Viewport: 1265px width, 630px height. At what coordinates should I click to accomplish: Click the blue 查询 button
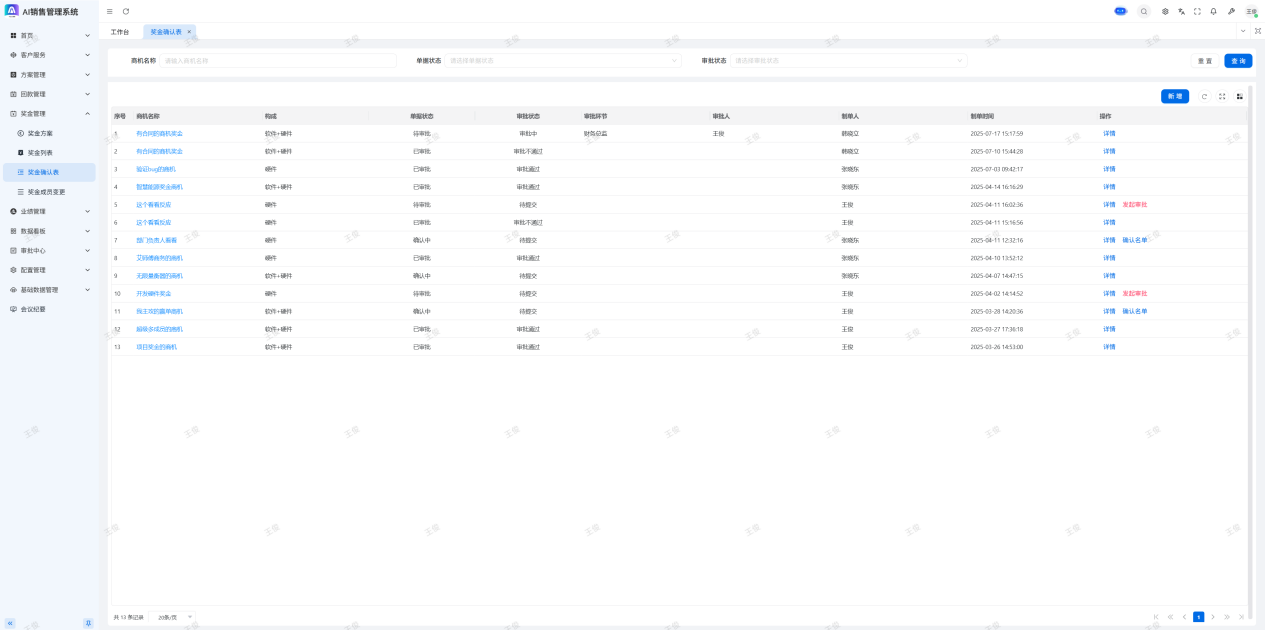tap(1238, 60)
